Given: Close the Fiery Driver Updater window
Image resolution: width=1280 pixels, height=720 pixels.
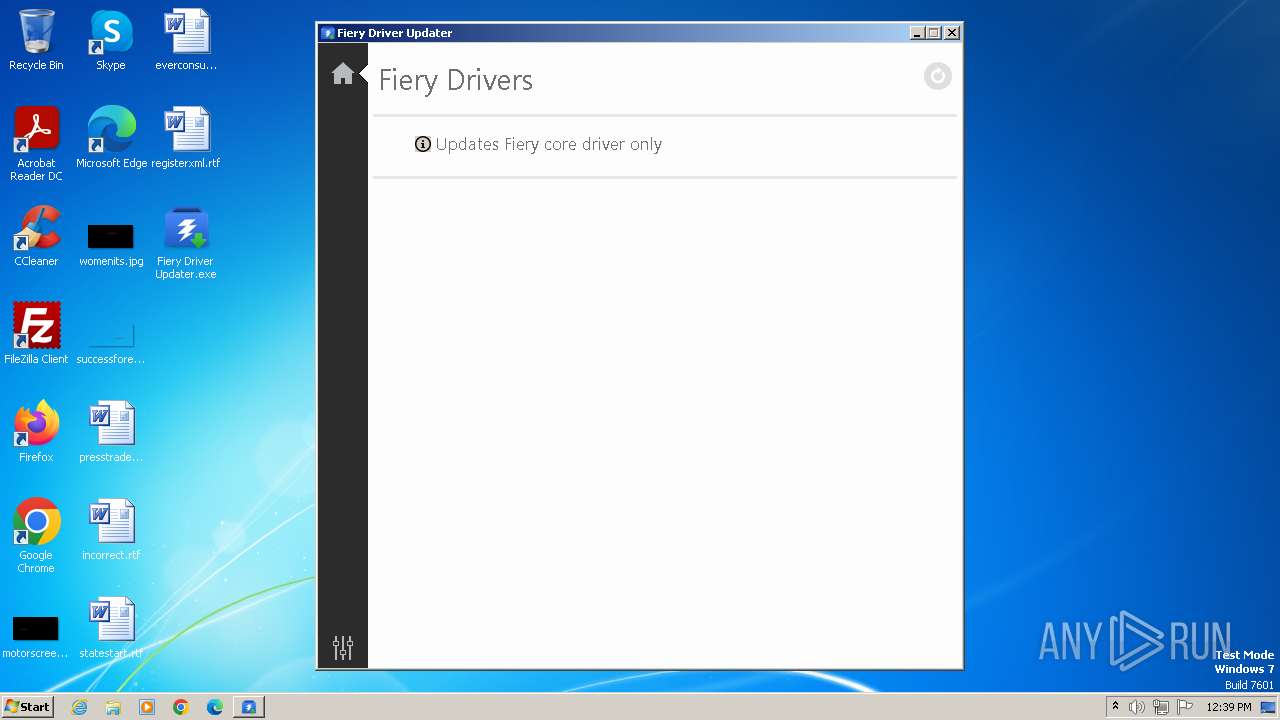Looking at the screenshot, I should [952, 33].
